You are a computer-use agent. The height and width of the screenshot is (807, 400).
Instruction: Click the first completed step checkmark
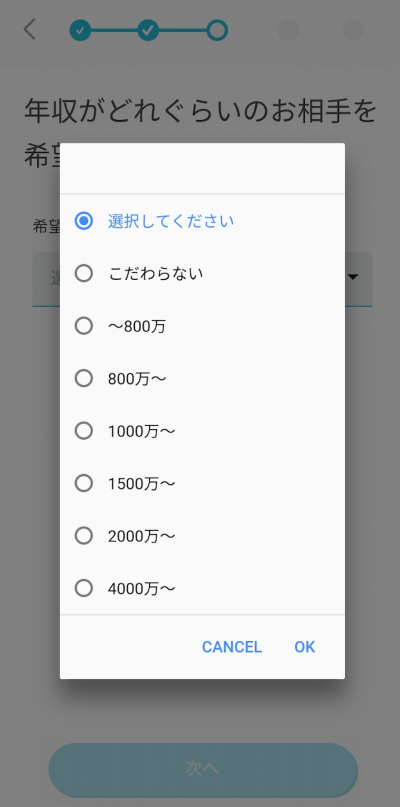(x=80, y=30)
